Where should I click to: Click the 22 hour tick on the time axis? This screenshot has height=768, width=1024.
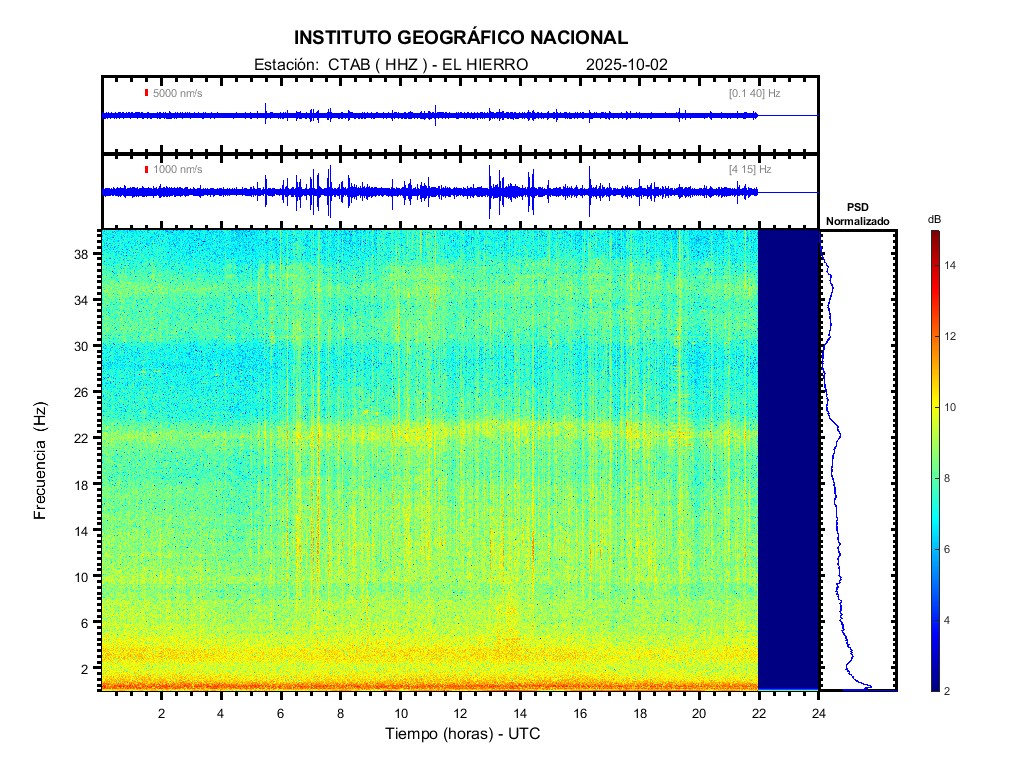(759, 713)
